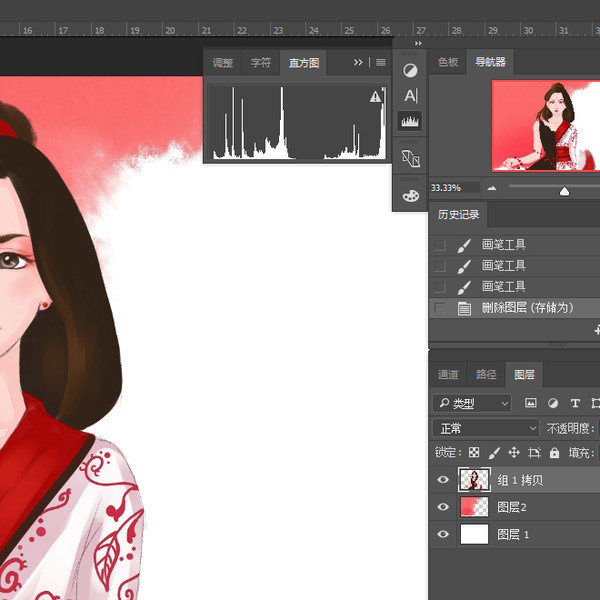
Task: Lock all padlock icon
Action: [554, 453]
